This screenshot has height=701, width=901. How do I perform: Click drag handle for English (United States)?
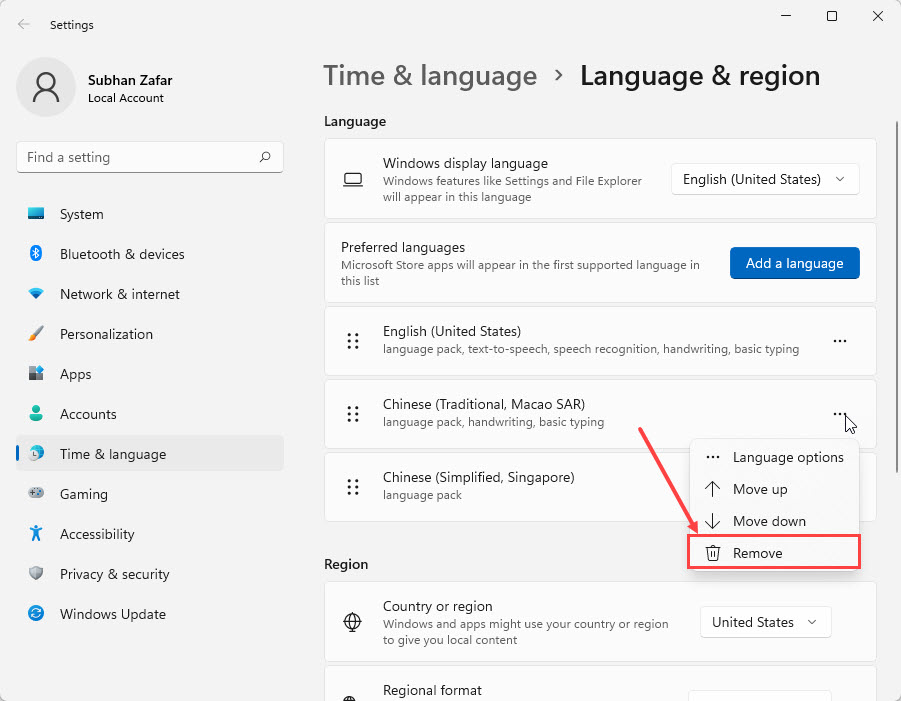click(x=353, y=341)
